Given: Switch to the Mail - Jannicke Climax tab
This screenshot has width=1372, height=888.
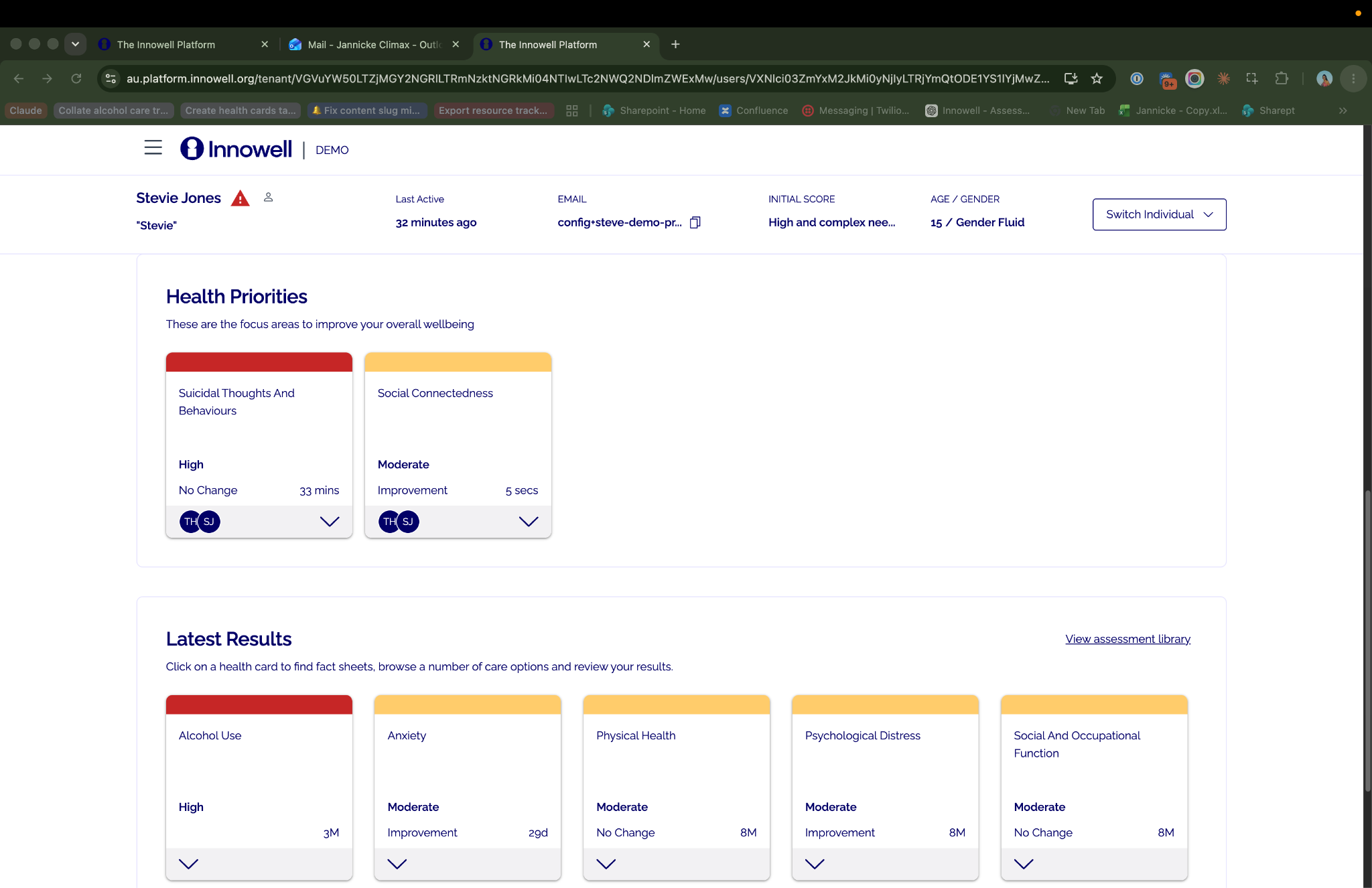Looking at the screenshot, I should click(x=374, y=44).
